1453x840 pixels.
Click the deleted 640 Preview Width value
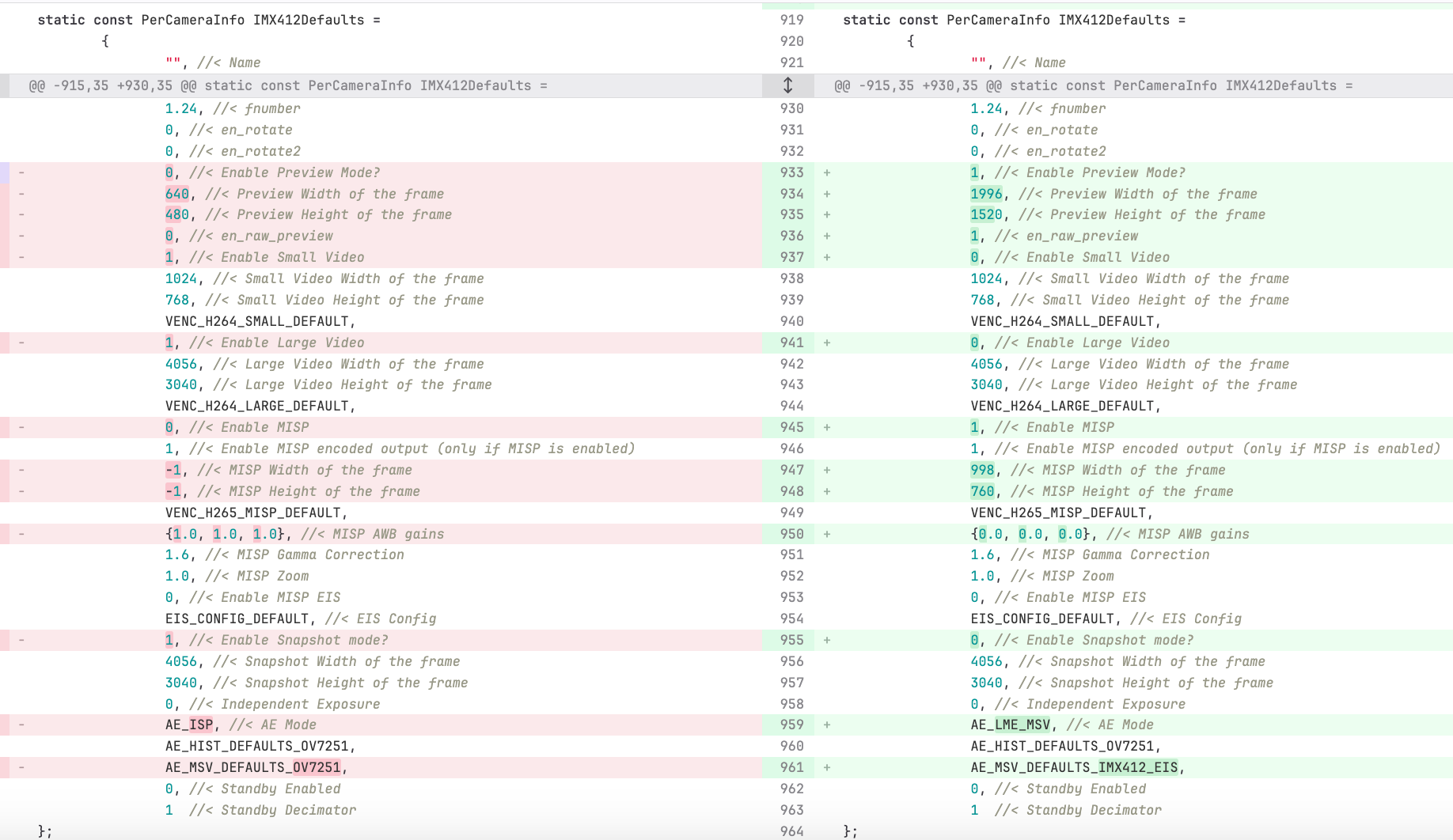(x=177, y=194)
